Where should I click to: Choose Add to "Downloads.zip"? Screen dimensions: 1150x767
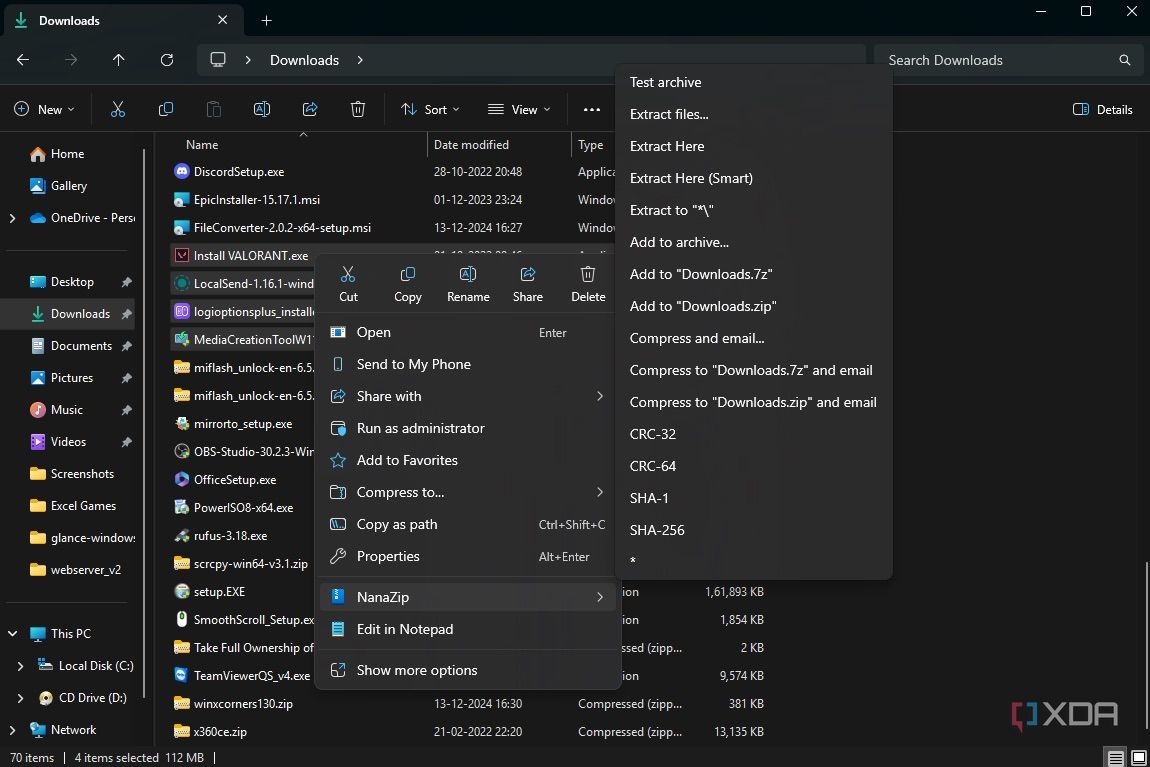coord(753,307)
